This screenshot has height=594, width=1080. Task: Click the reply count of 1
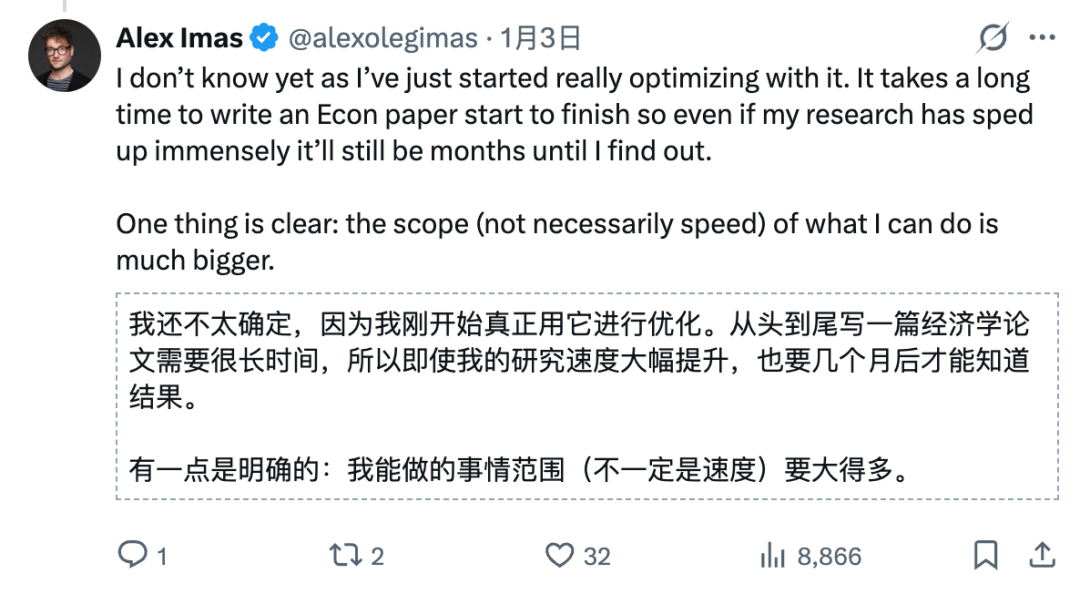click(162, 556)
